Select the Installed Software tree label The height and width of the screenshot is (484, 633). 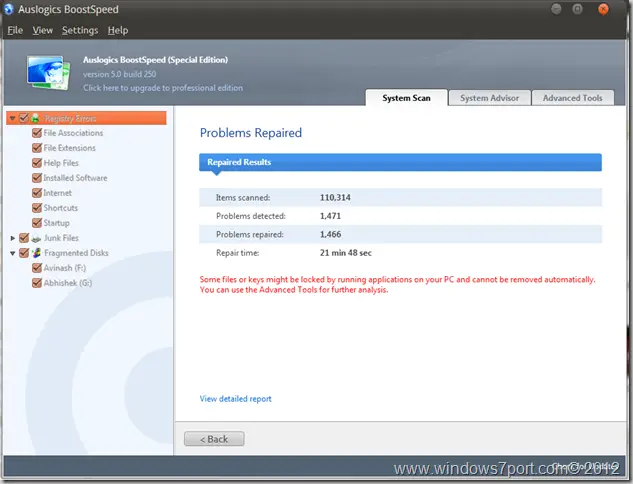(75, 178)
